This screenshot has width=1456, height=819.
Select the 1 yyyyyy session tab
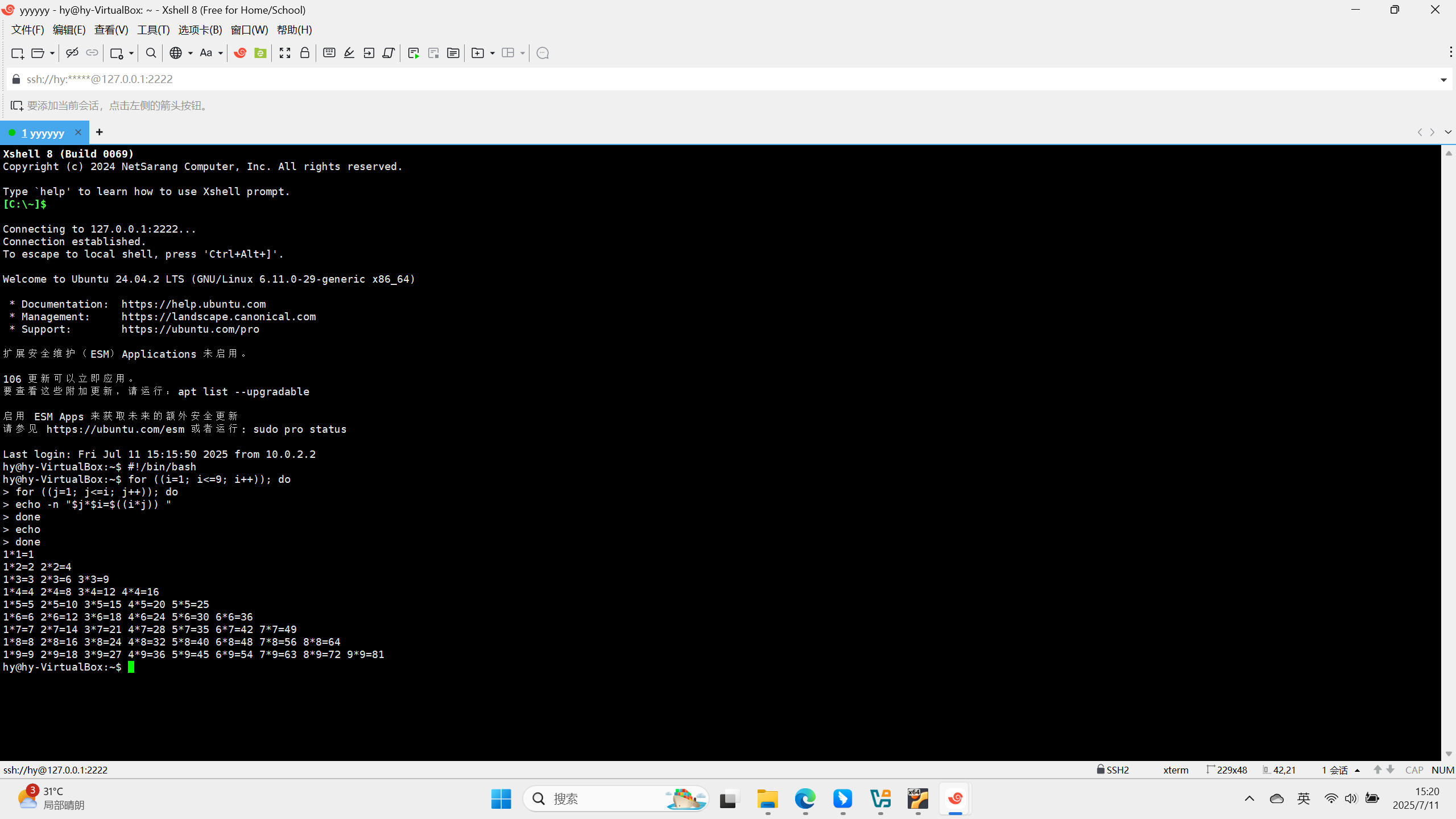click(x=43, y=133)
